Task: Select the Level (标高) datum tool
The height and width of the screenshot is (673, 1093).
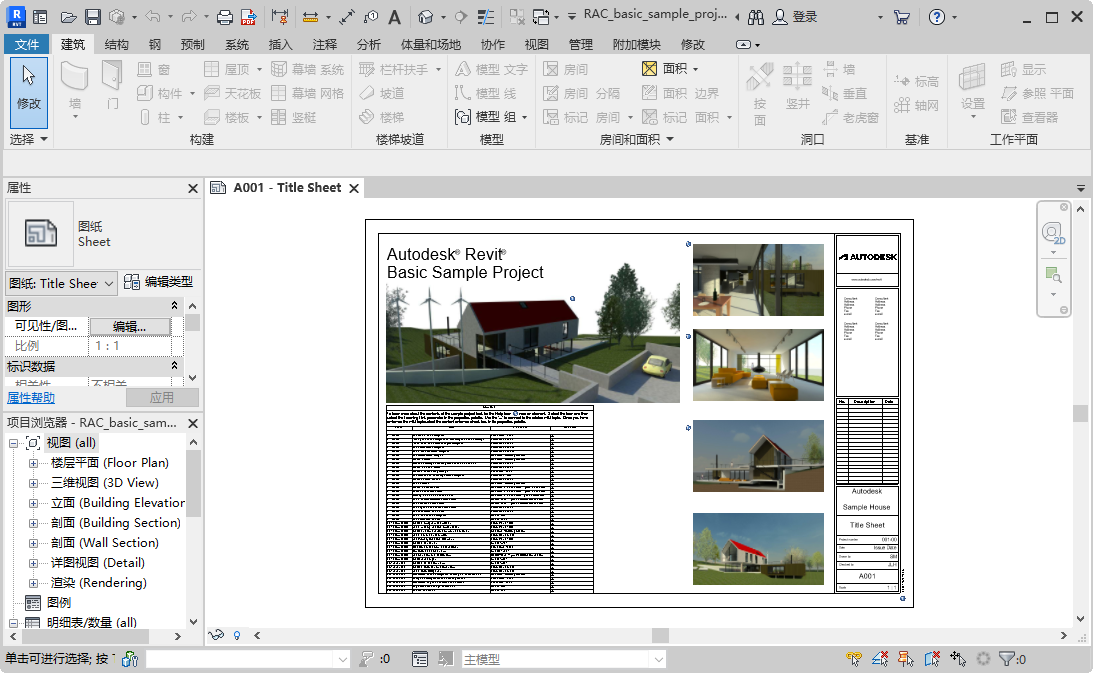Action: pos(917,82)
